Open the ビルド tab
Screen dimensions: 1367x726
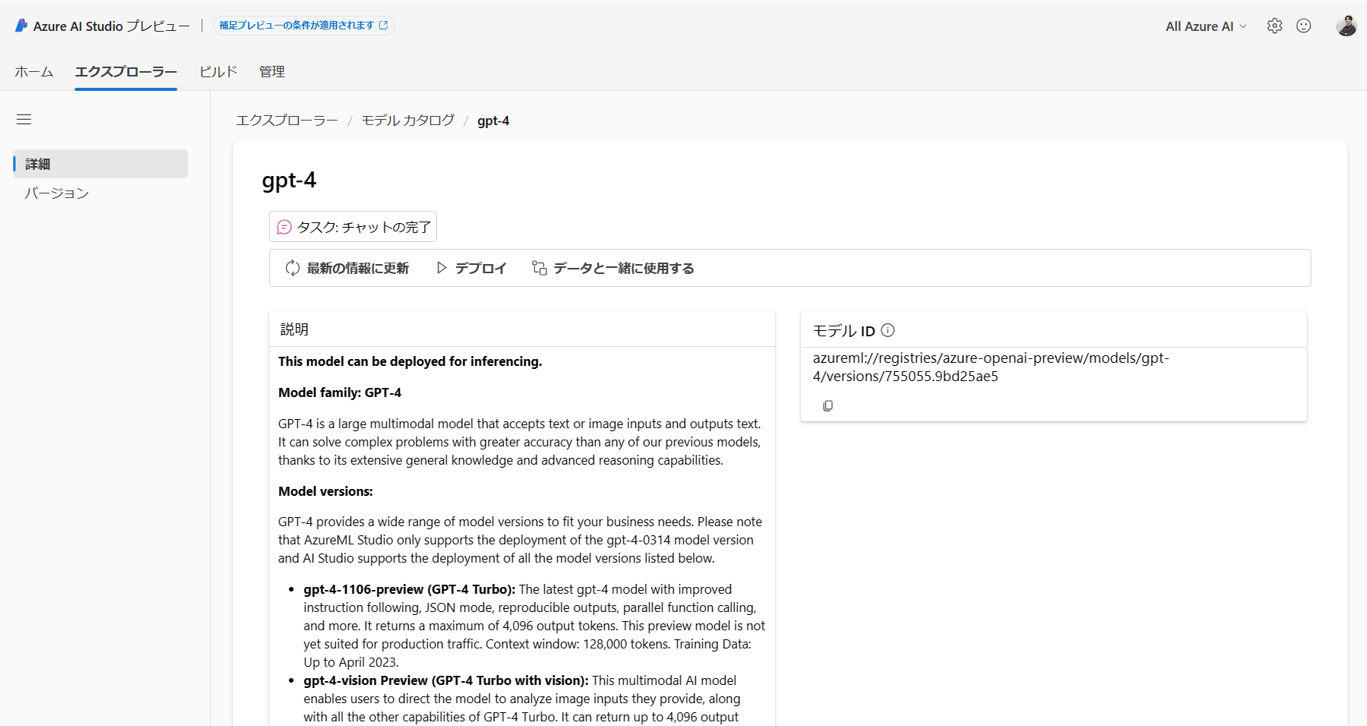218,72
